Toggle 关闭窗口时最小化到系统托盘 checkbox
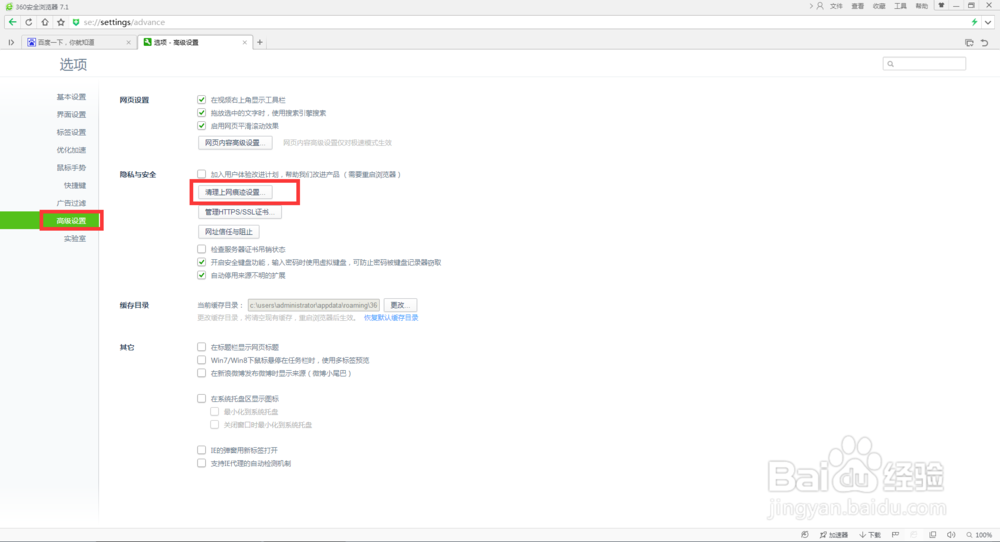This screenshot has height=542, width=1000. pyautogui.click(x=215, y=425)
